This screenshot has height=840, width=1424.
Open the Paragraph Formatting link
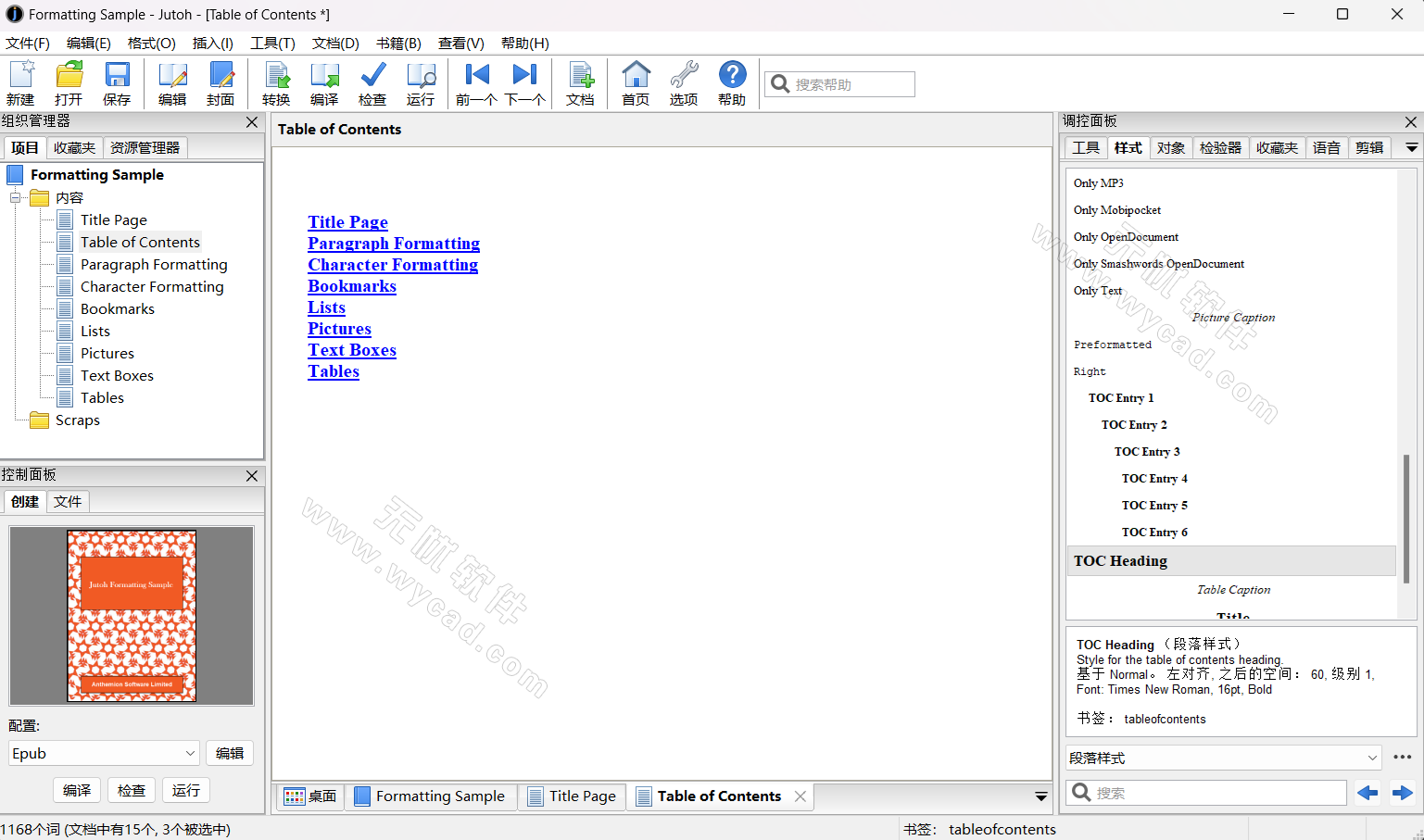click(394, 244)
